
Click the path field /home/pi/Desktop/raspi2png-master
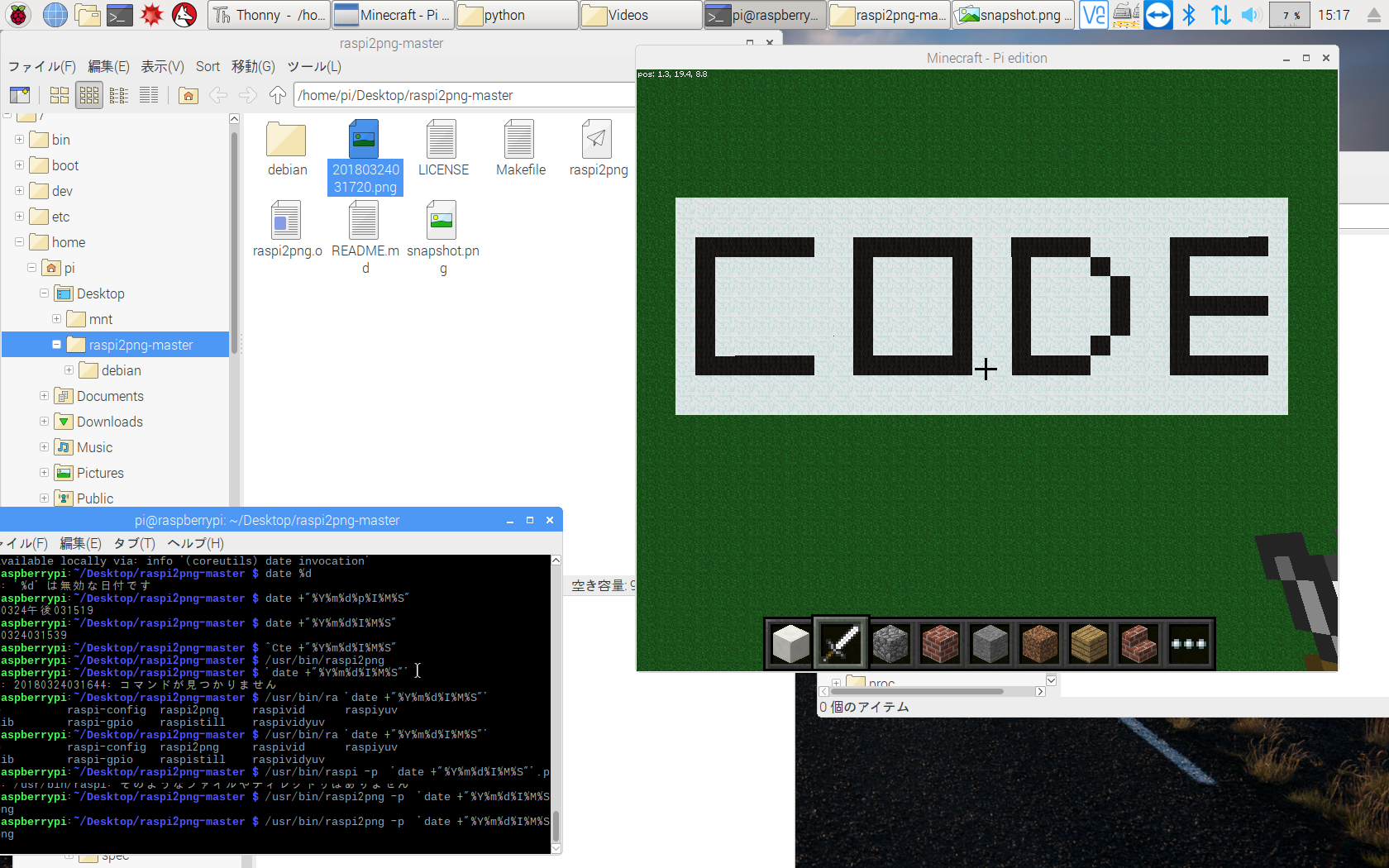pyautogui.click(x=465, y=95)
